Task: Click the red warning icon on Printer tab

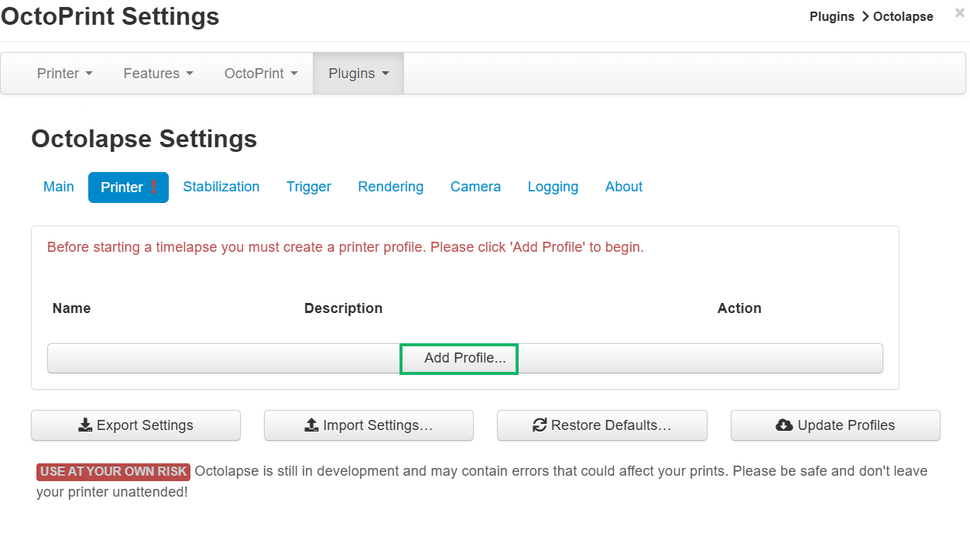Action: 154,187
